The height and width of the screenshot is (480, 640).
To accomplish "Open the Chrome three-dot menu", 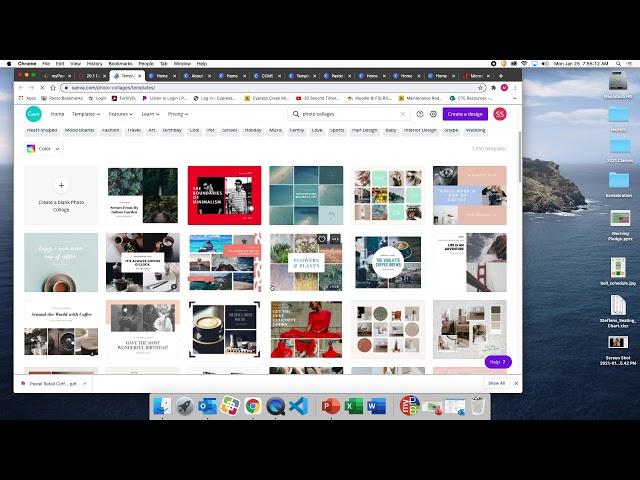I will click(x=515, y=88).
